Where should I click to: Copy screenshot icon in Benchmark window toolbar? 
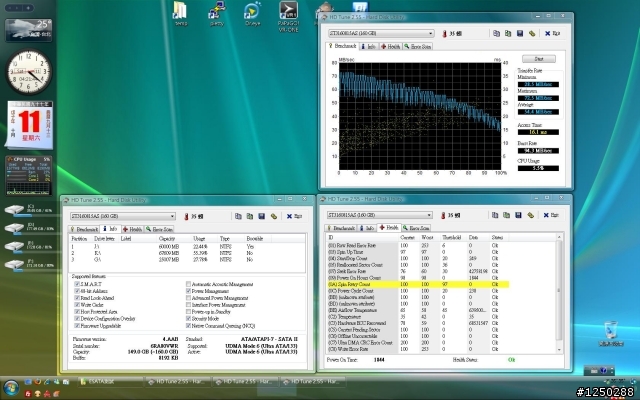click(508, 33)
